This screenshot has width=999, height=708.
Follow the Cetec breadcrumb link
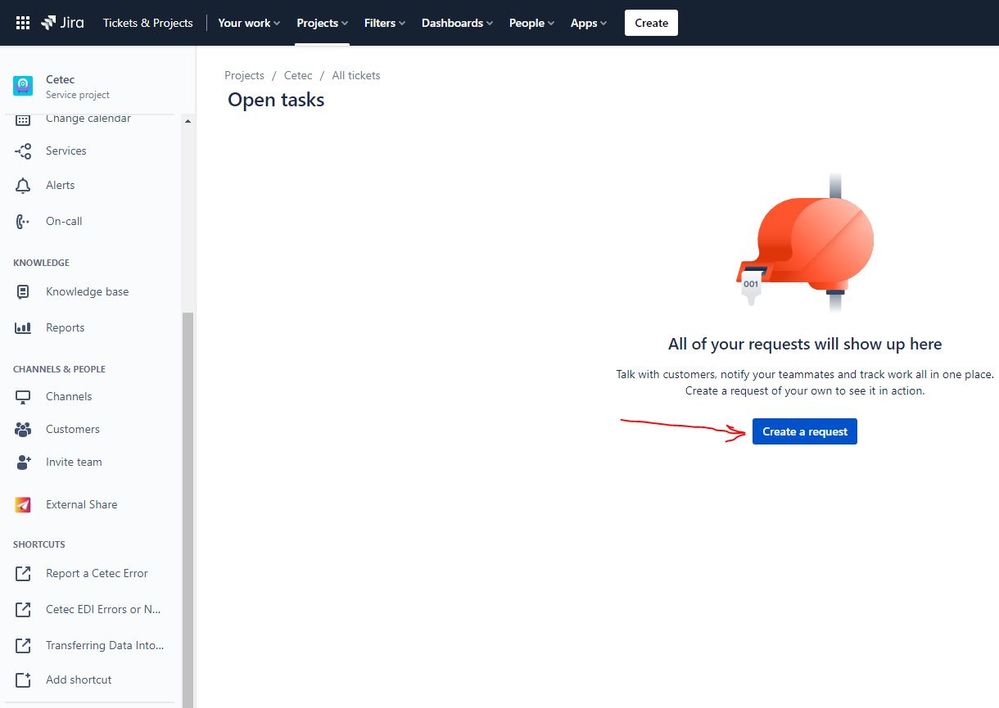(298, 75)
